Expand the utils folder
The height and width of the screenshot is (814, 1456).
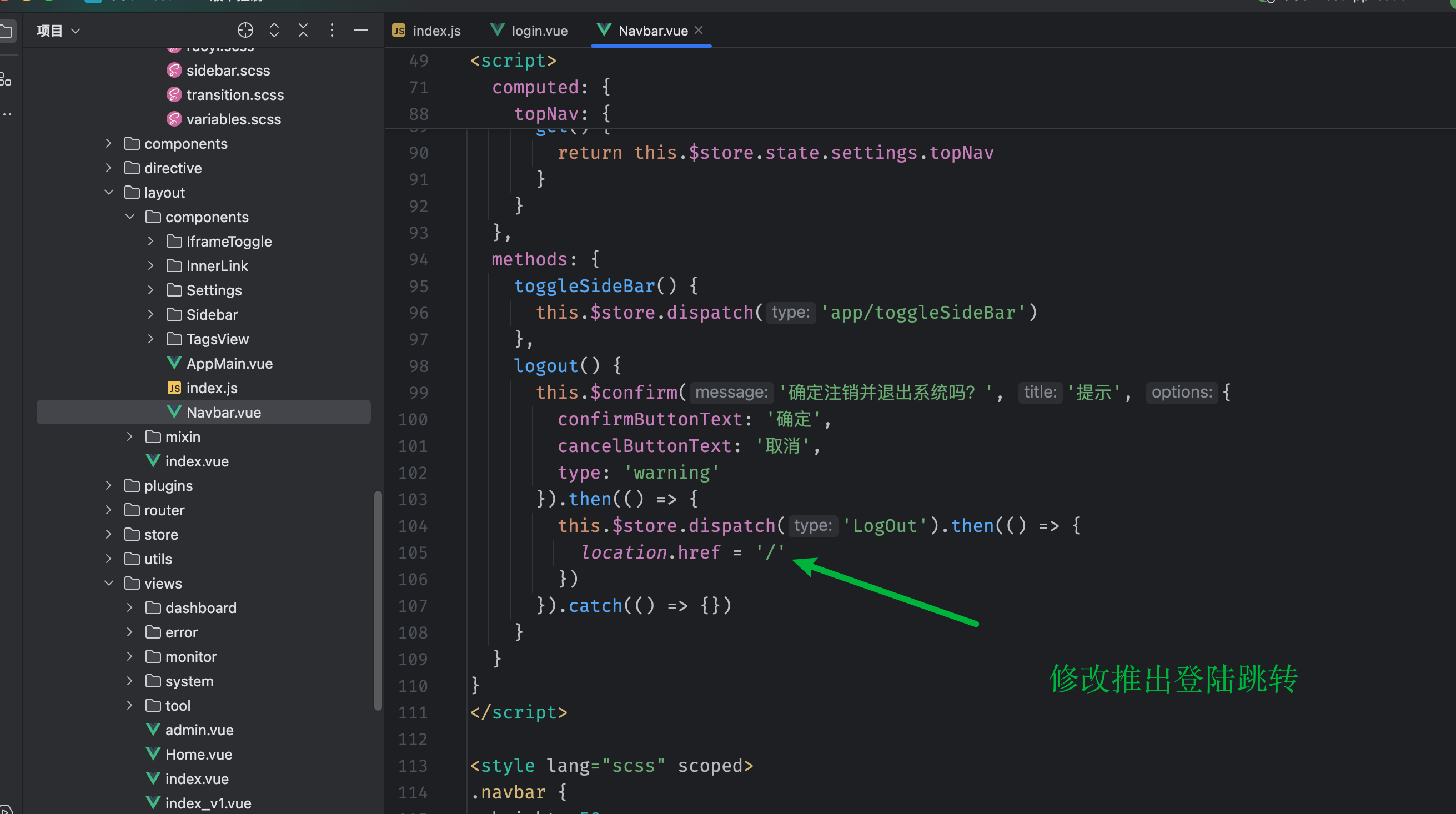[108, 559]
